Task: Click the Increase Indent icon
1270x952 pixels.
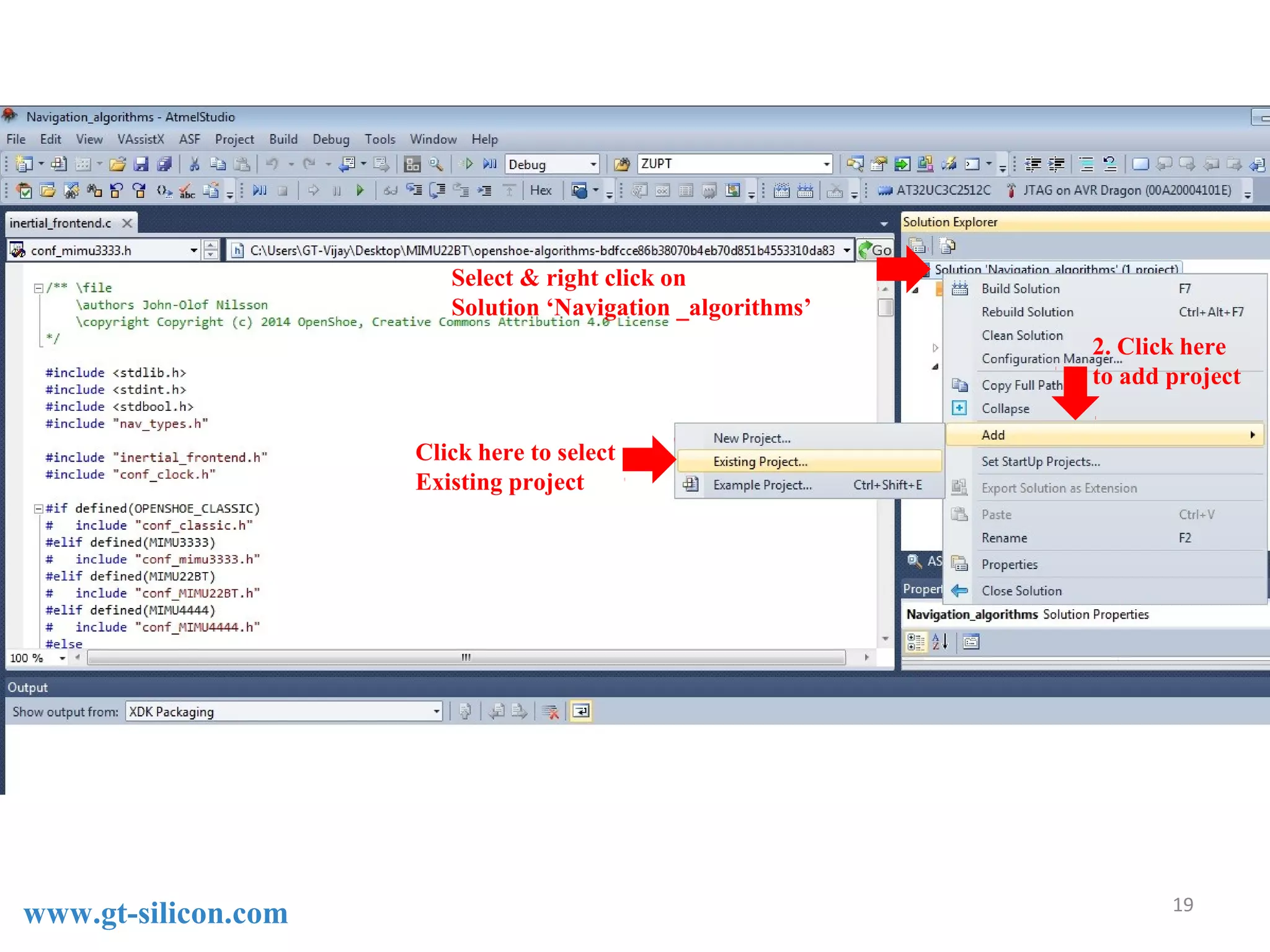Action: tap(1057, 164)
